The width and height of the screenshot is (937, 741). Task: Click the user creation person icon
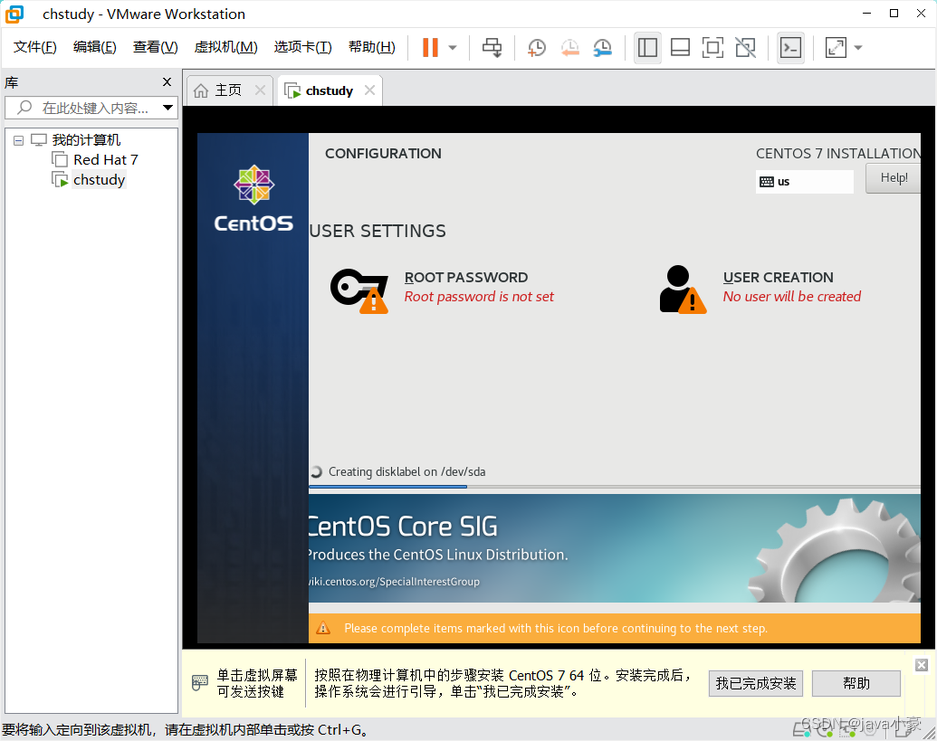(x=682, y=289)
